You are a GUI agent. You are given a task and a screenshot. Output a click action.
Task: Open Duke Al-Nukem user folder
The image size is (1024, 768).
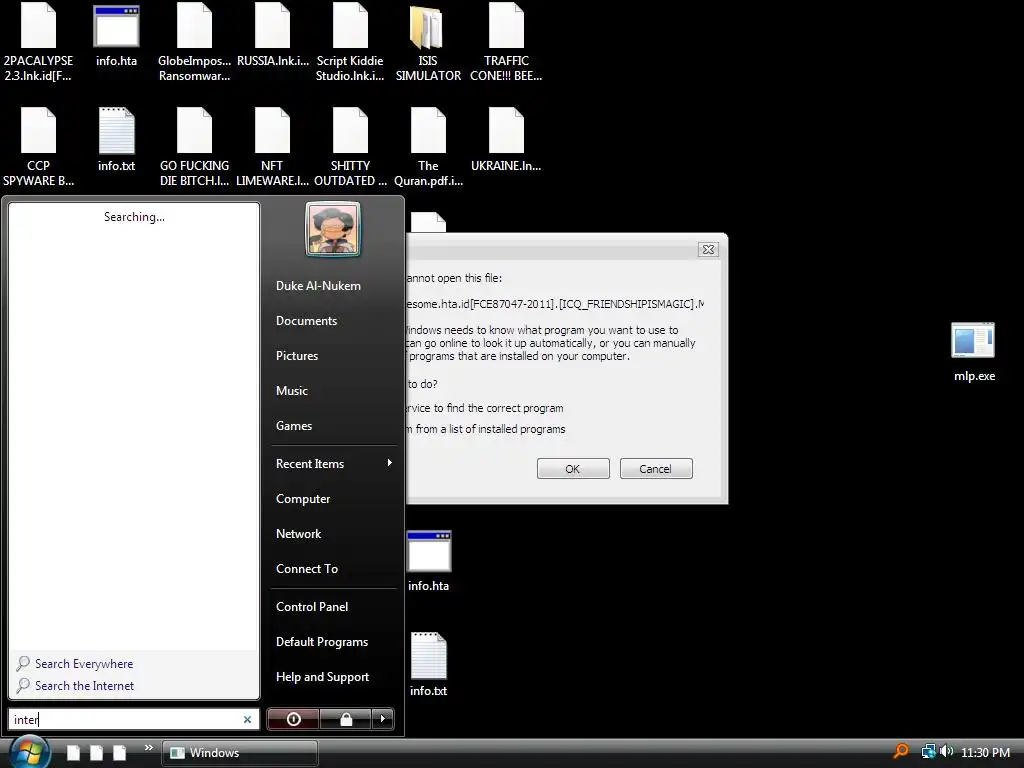(318, 285)
